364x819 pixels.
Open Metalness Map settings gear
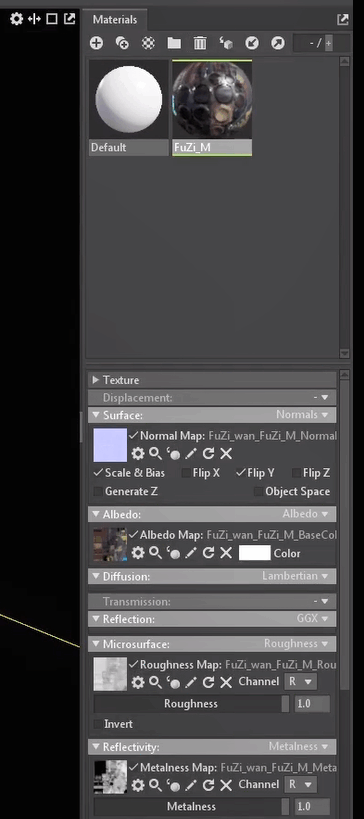pyautogui.click(x=138, y=785)
